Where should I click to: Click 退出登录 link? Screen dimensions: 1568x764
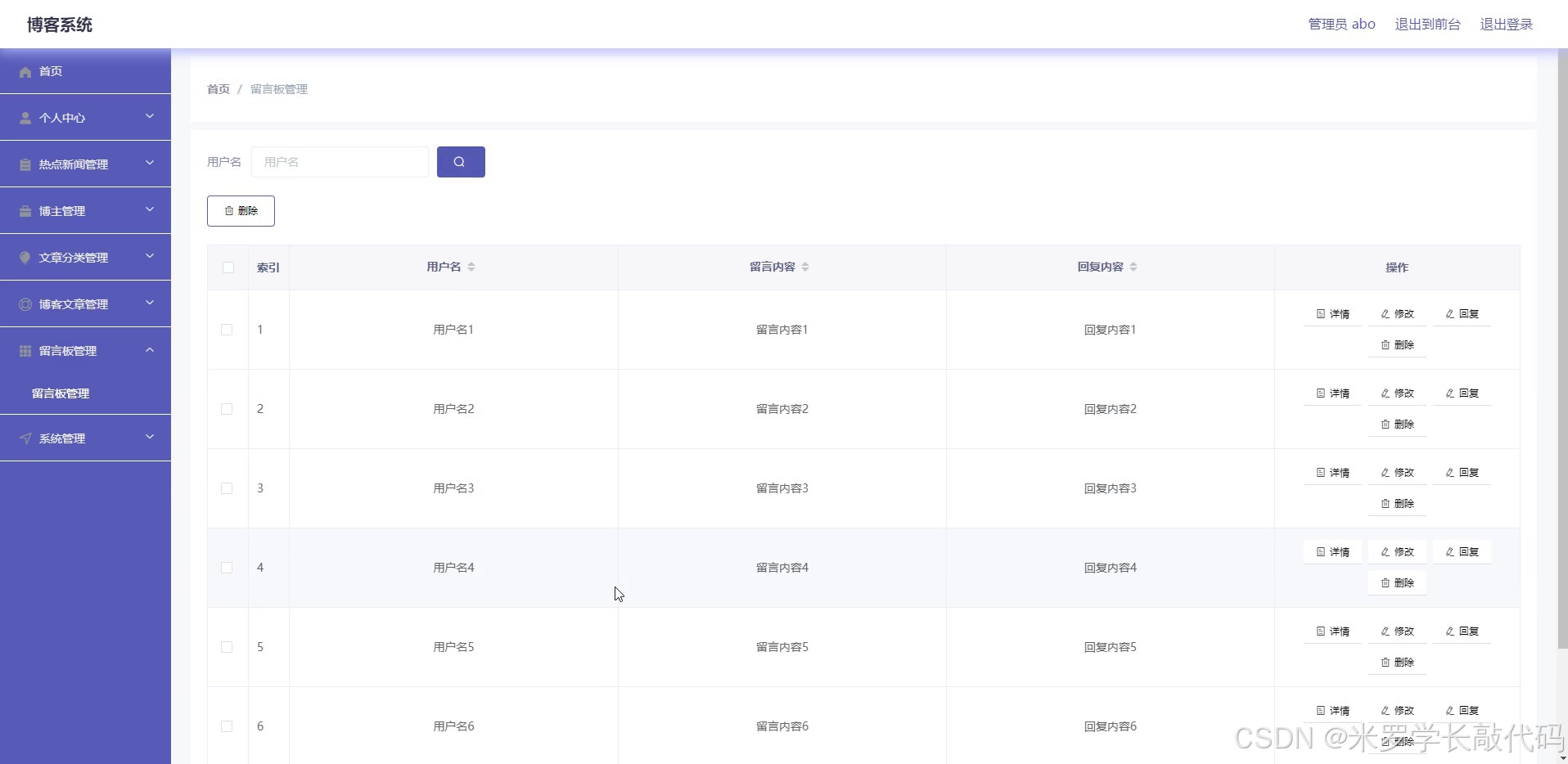(x=1506, y=25)
